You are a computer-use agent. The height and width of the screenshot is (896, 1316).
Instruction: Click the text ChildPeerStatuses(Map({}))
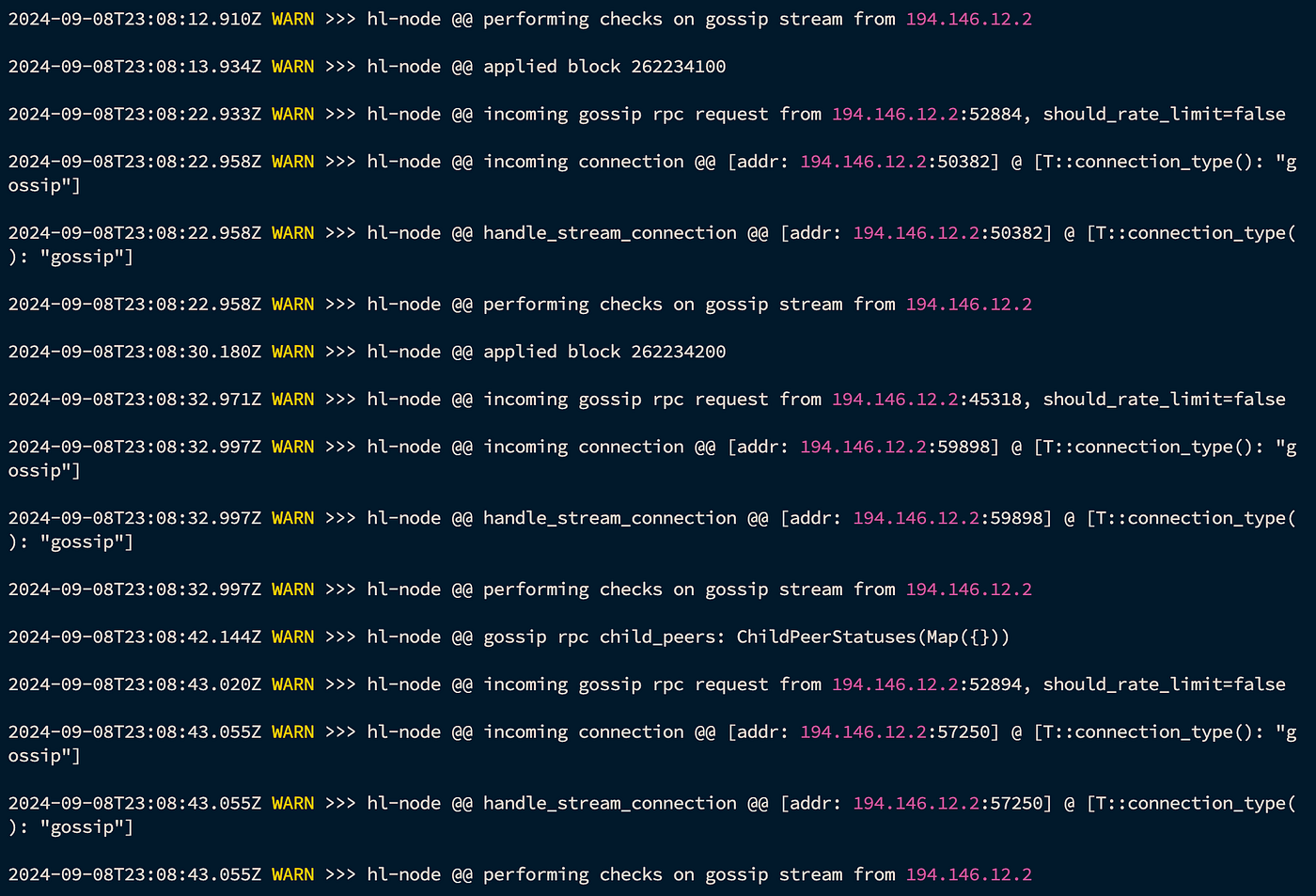click(873, 637)
